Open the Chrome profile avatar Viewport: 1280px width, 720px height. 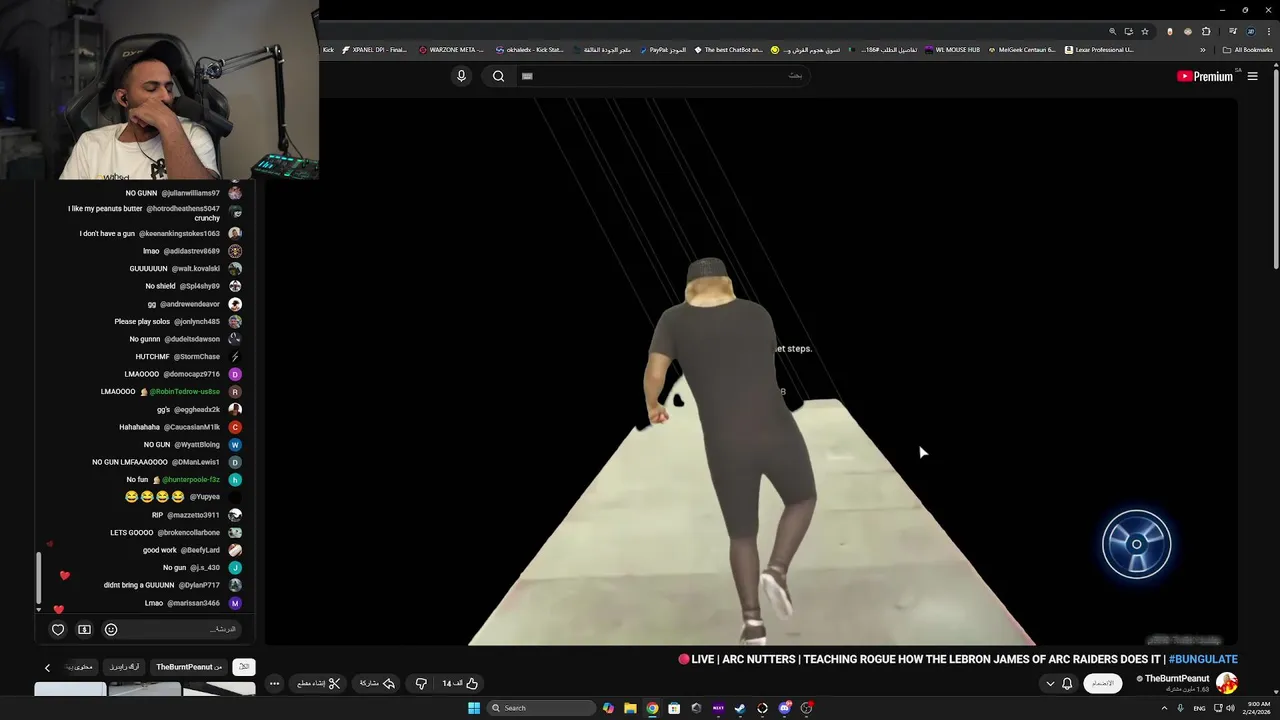point(1250,31)
